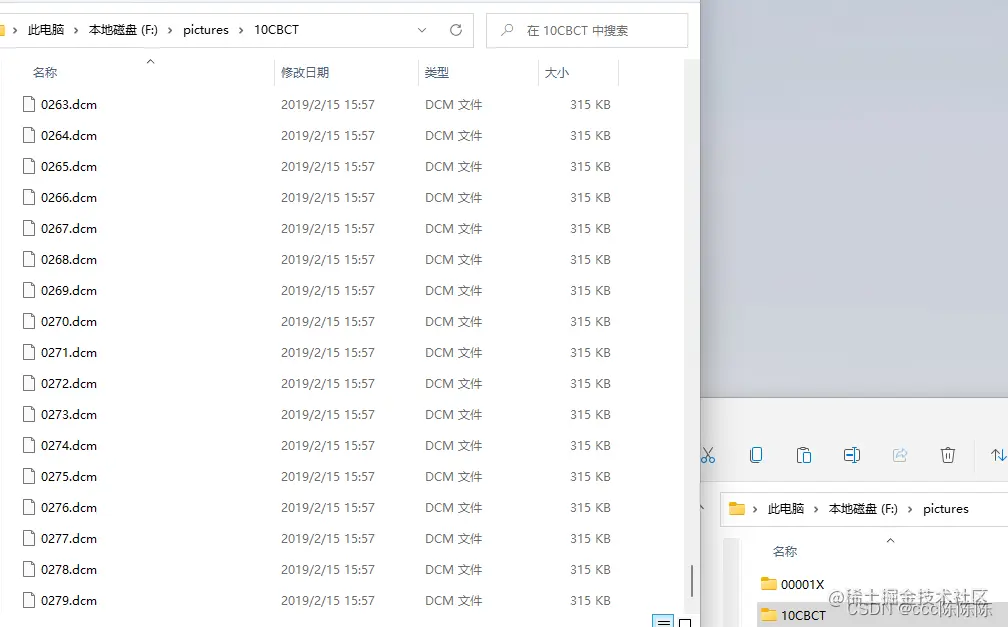This screenshot has width=1008, height=627.
Task: Select the 00001X folder name
Action: pyautogui.click(x=802, y=584)
